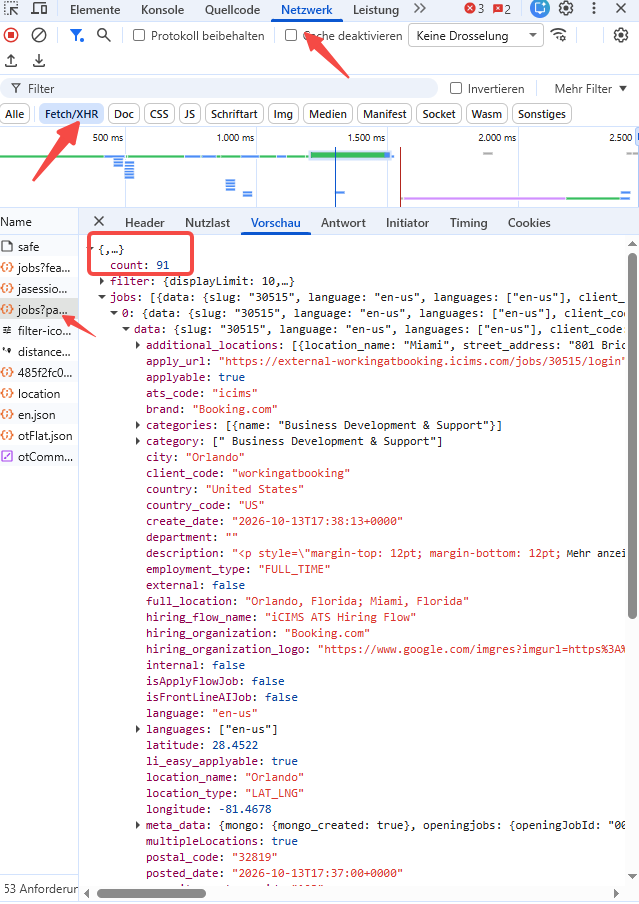639x904 pixels.
Task: Toggle the network filter funnel icon
Action: click(x=76, y=36)
